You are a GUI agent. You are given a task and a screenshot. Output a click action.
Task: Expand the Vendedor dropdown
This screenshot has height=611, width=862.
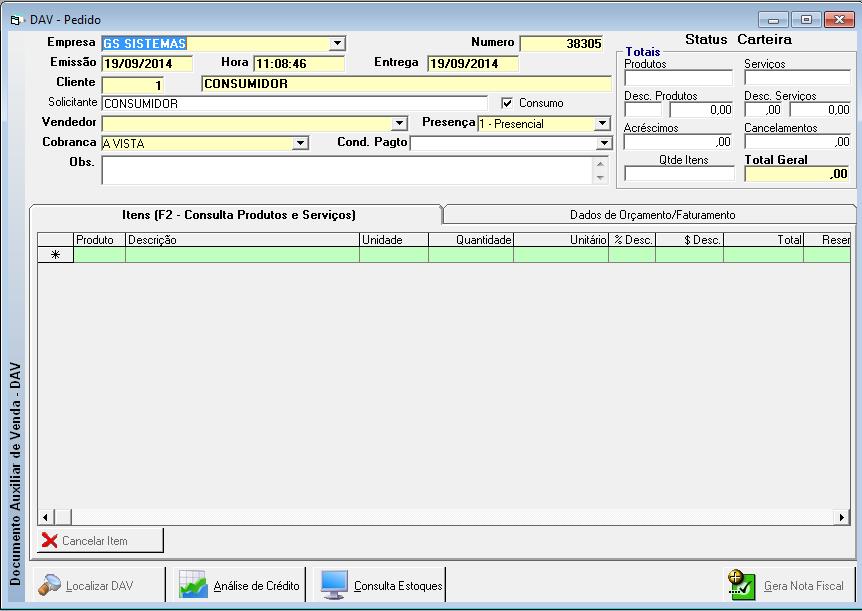point(398,123)
